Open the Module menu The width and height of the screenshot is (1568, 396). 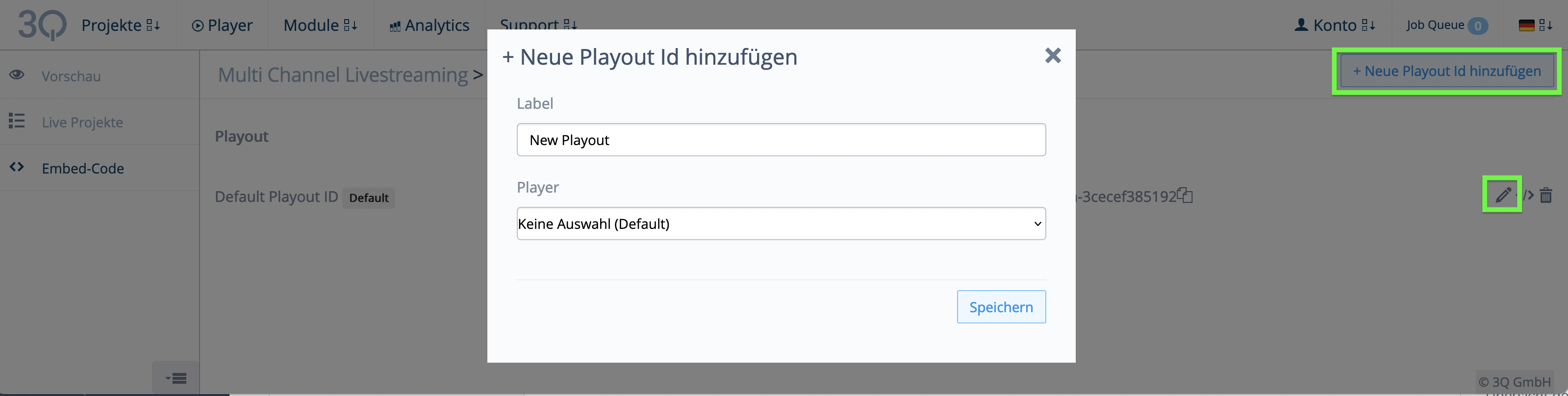click(320, 25)
